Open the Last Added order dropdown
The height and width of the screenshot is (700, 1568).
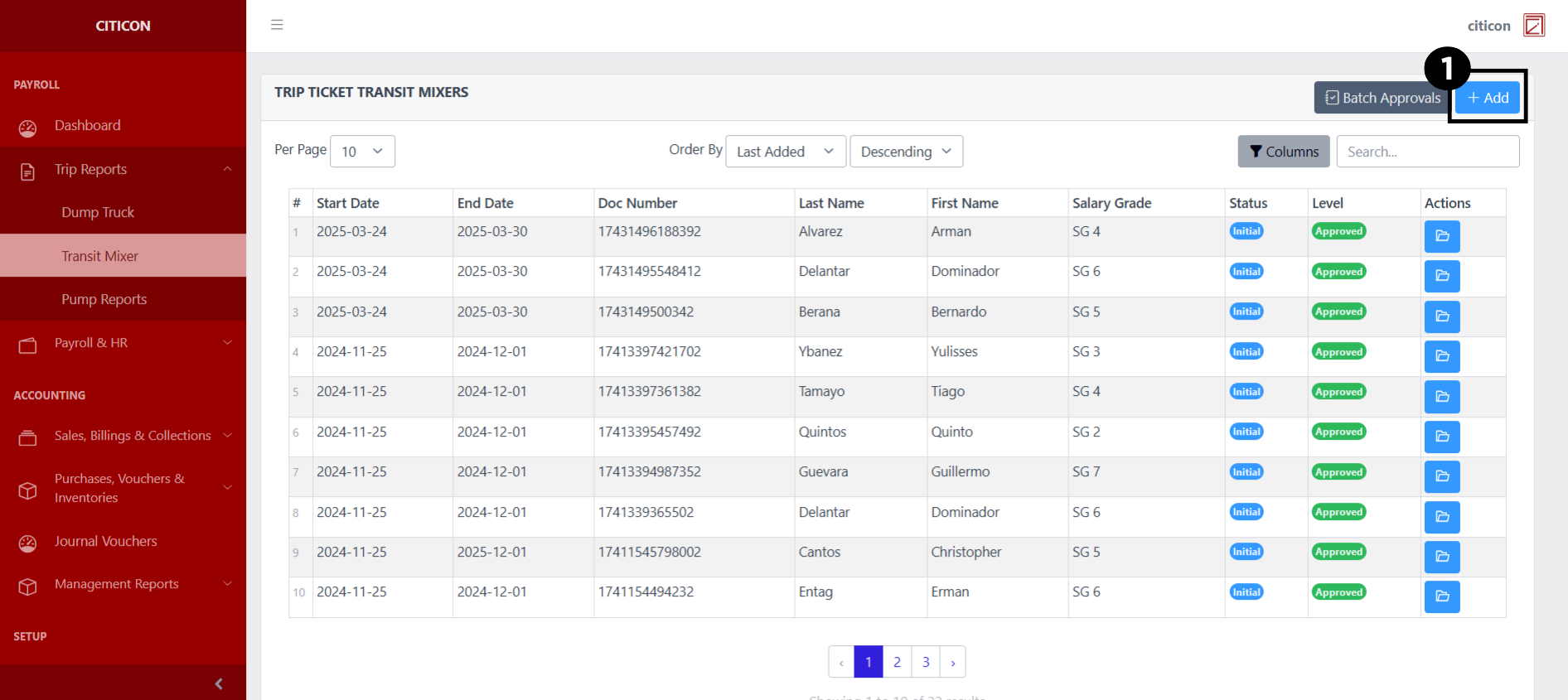pos(785,152)
